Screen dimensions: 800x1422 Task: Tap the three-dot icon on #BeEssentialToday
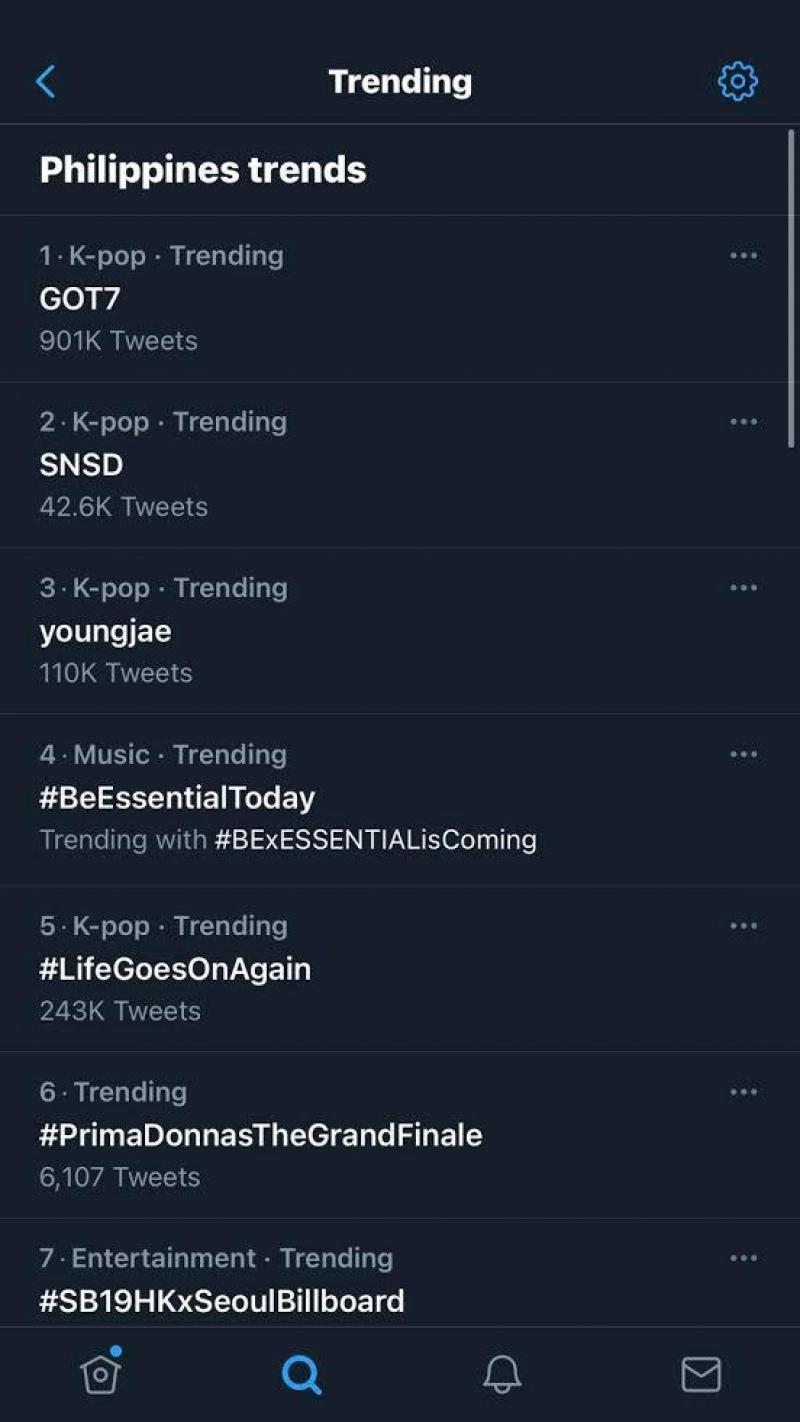click(x=744, y=754)
